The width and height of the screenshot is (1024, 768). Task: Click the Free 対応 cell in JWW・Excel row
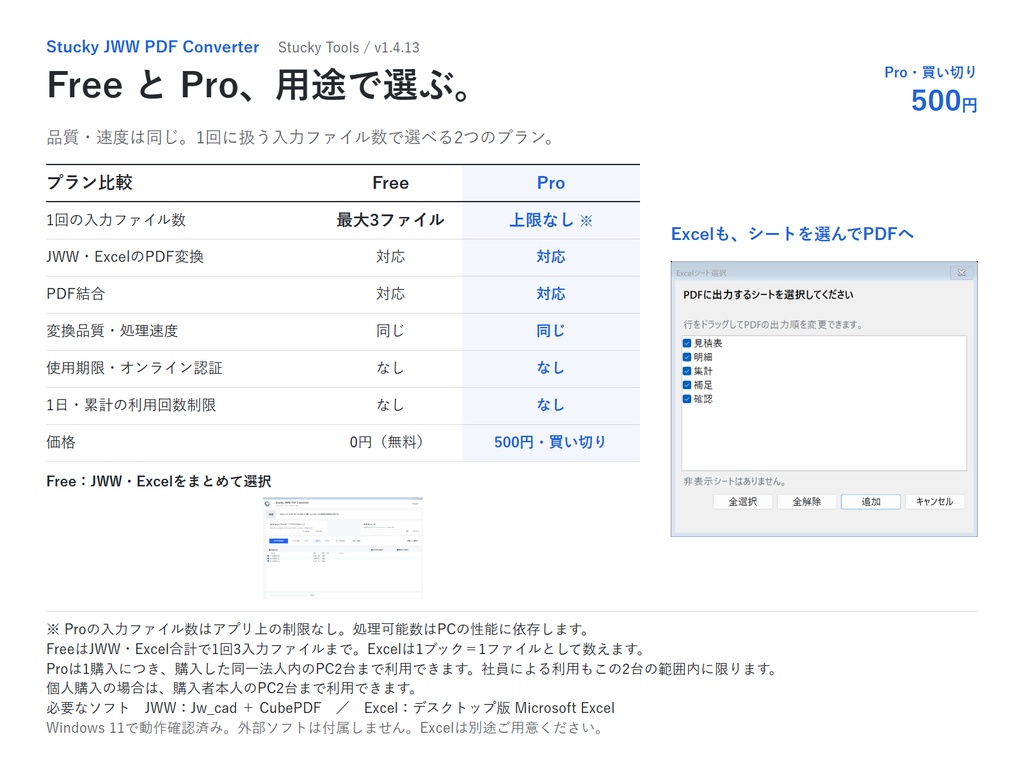click(x=391, y=257)
